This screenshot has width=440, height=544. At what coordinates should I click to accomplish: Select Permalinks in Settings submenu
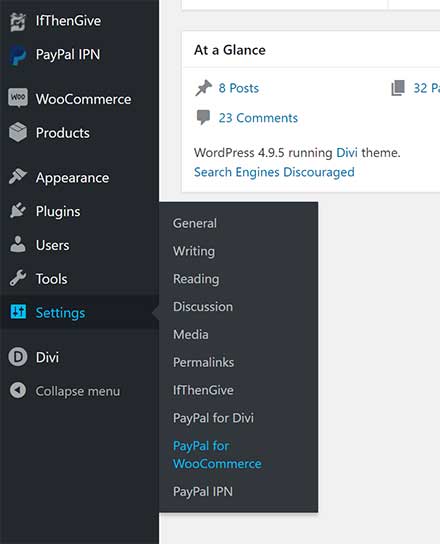point(203,362)
